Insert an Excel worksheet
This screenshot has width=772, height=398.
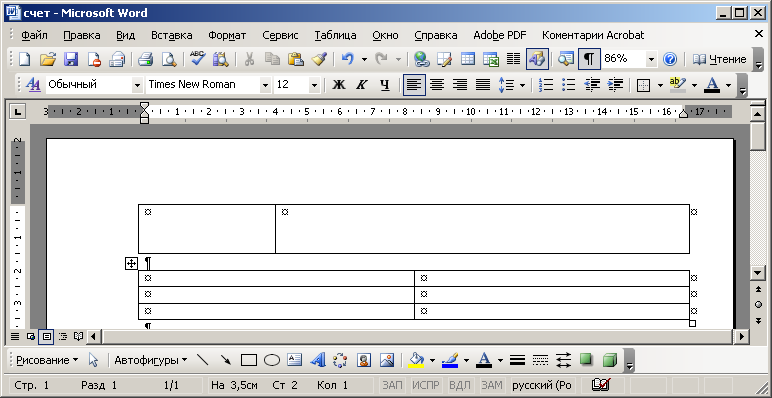[490, 60]
